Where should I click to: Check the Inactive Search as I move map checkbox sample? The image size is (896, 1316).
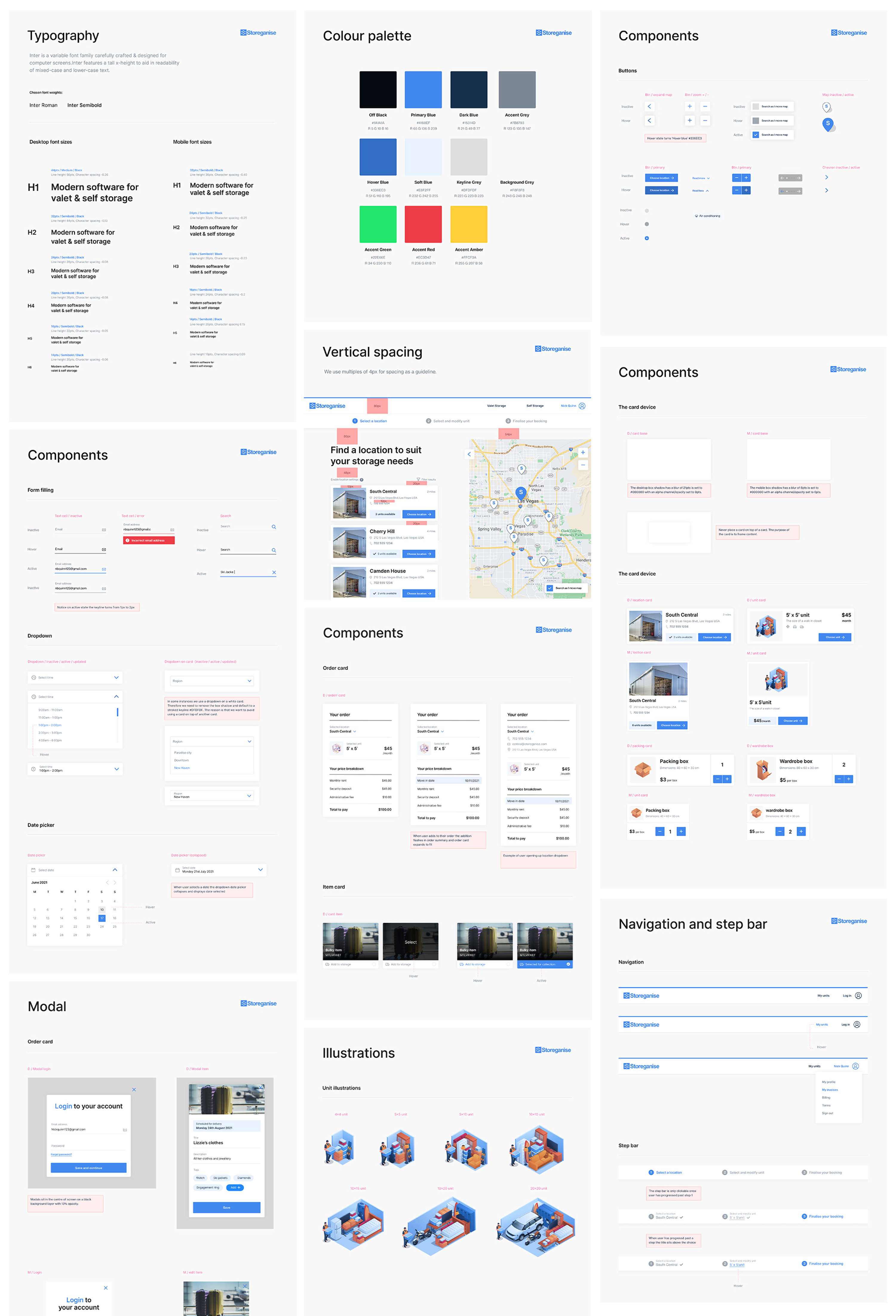pos(756,107)
